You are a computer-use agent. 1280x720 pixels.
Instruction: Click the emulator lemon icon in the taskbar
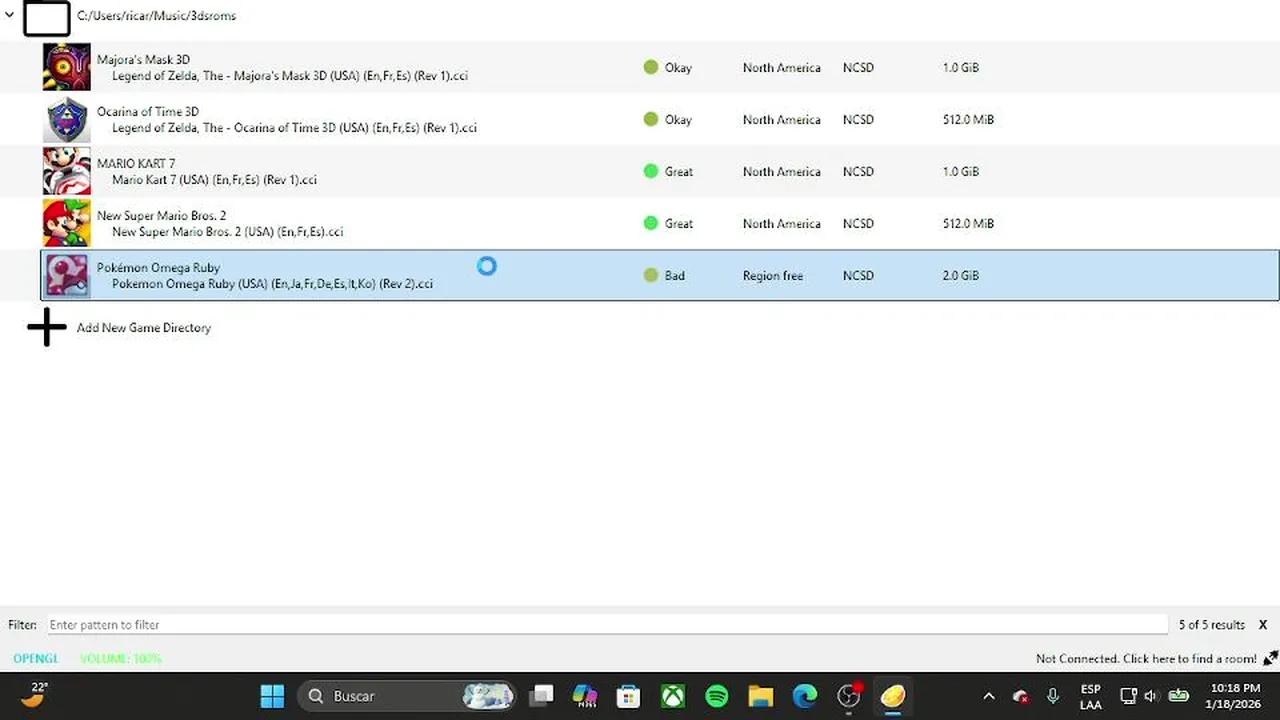pos(892,696)
